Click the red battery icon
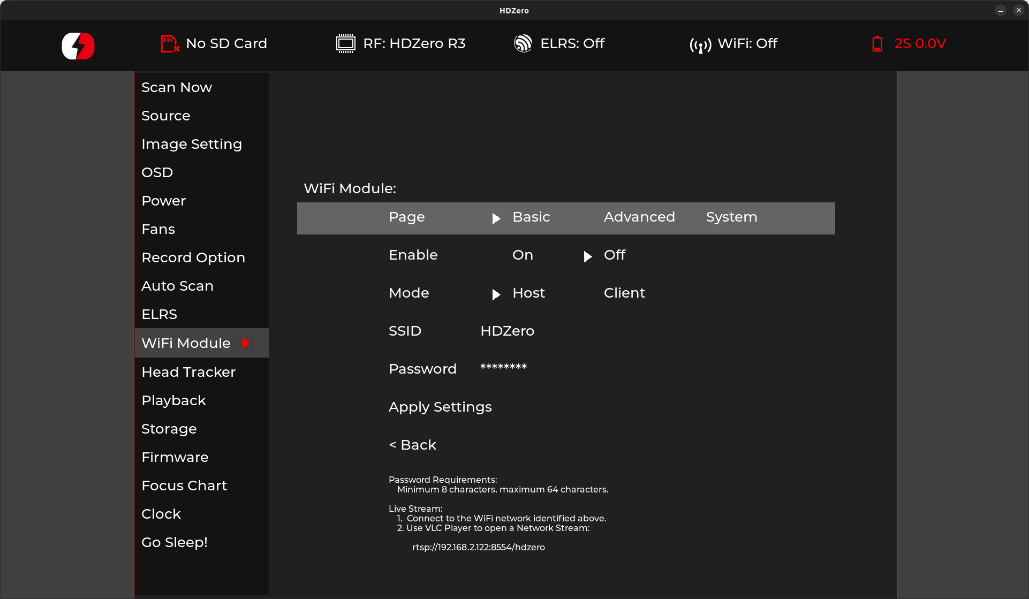 877,44
